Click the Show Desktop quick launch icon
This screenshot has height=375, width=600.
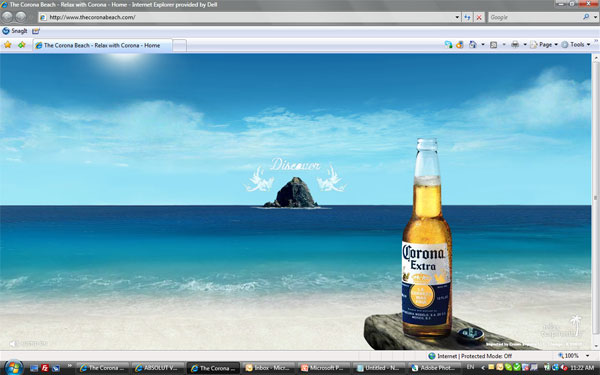pyautogui.click(x=34, y=368)
